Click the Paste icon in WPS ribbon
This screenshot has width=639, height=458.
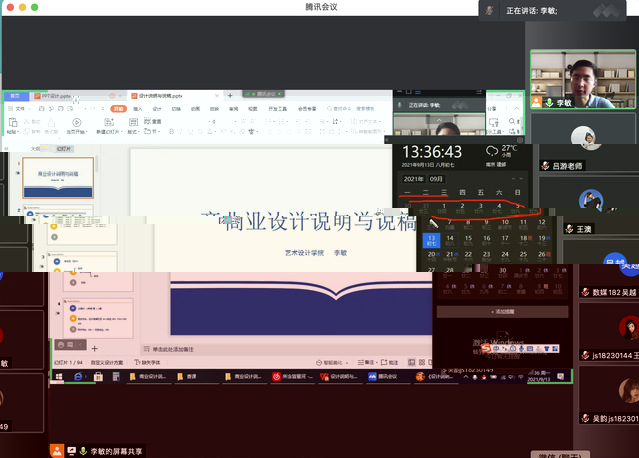click(13, 122)
